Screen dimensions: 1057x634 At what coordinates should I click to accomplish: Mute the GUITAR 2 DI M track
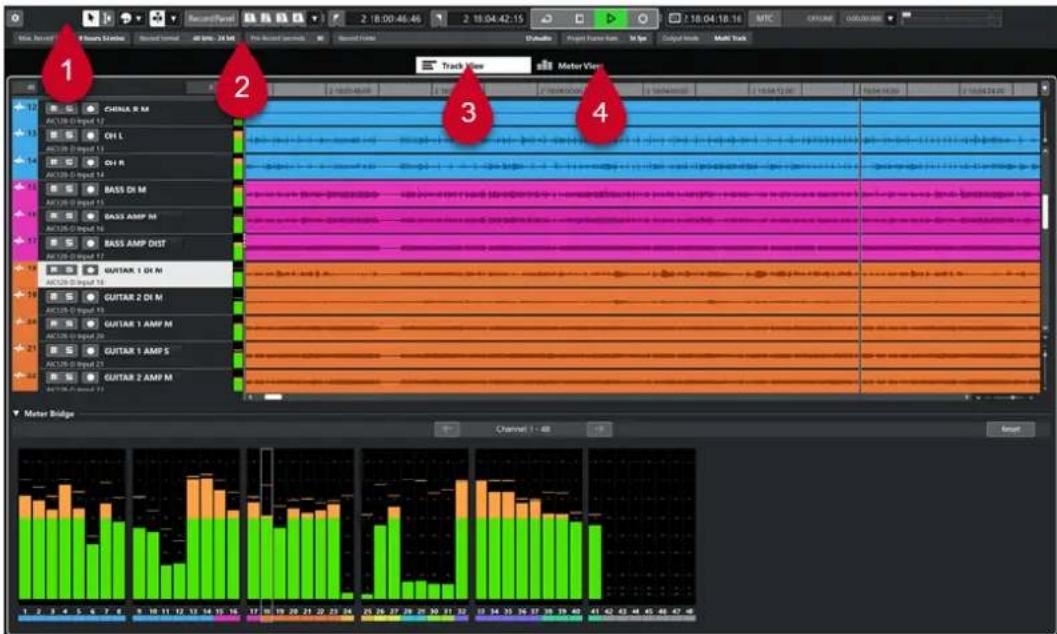click(54, 297)
